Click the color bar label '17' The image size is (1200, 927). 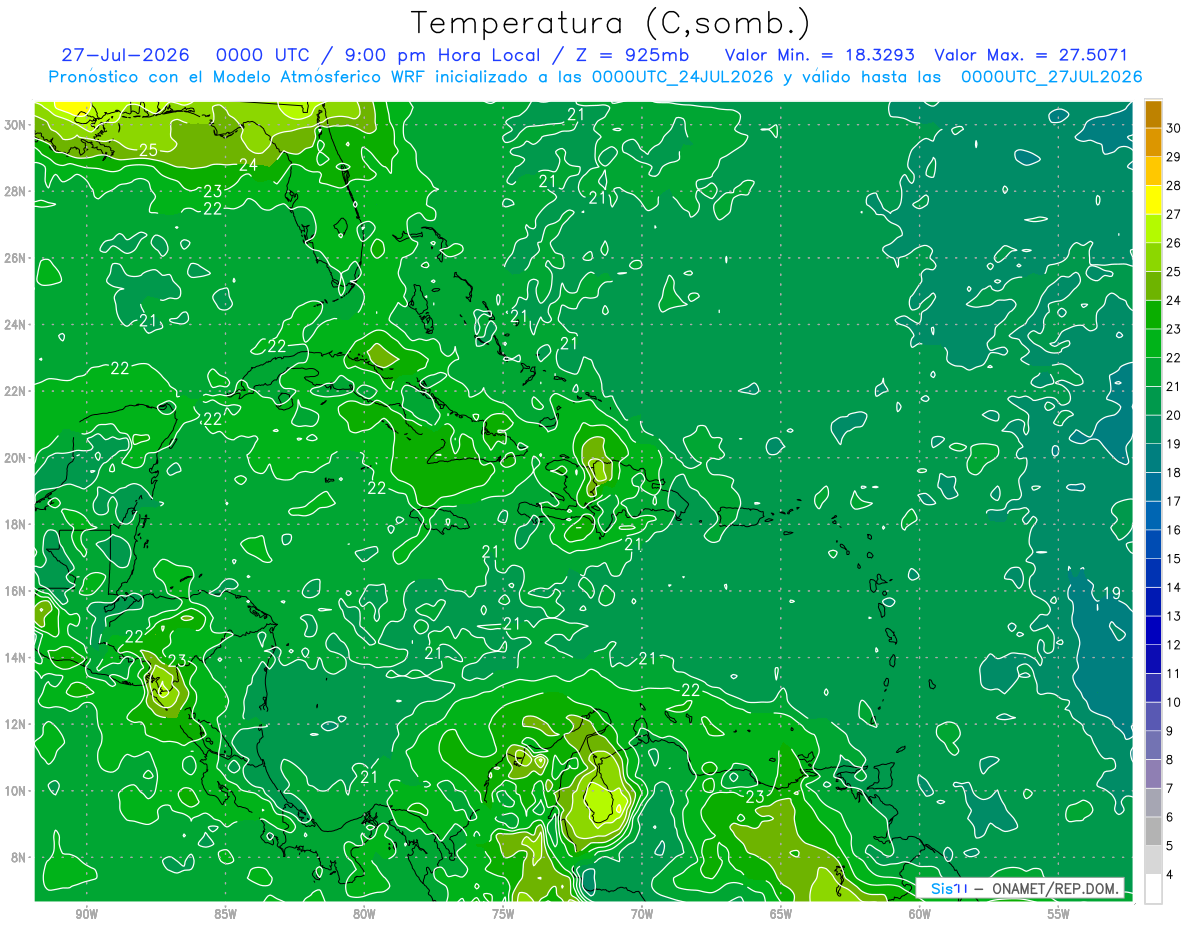pos(1174,501)
